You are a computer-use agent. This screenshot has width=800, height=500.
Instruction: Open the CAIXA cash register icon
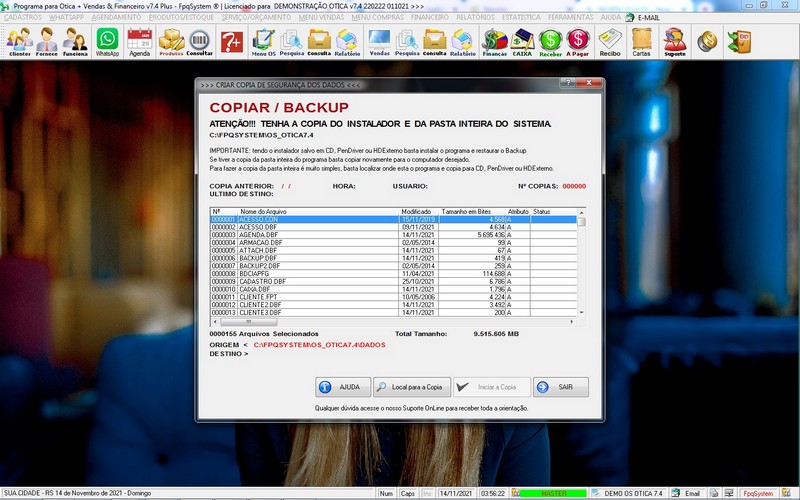[522, 42]
